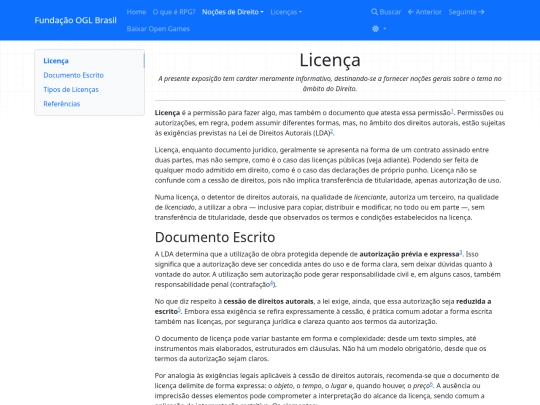Click the Fundação OGL Brasil brand link
Viewport: 540px width, 405px height.
75,20
